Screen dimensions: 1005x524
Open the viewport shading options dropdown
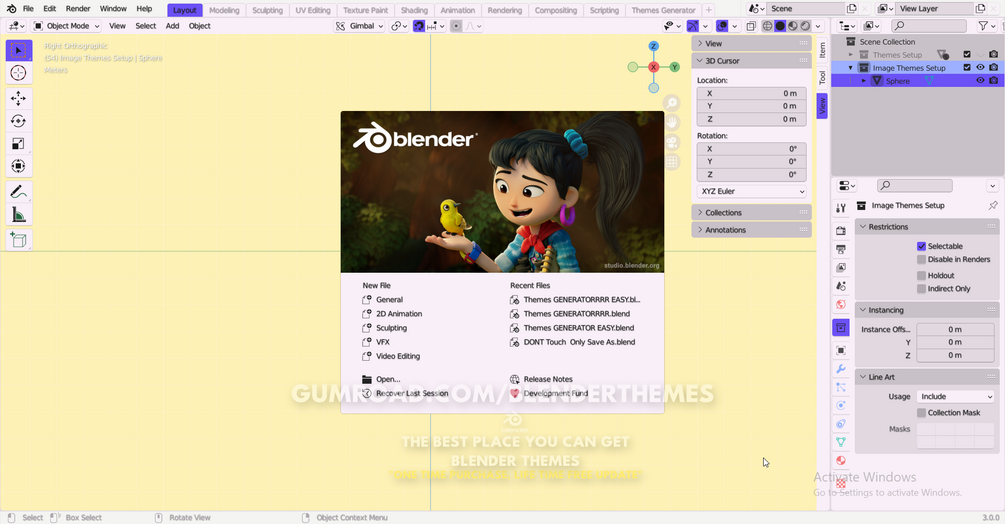tap(818, 26)
